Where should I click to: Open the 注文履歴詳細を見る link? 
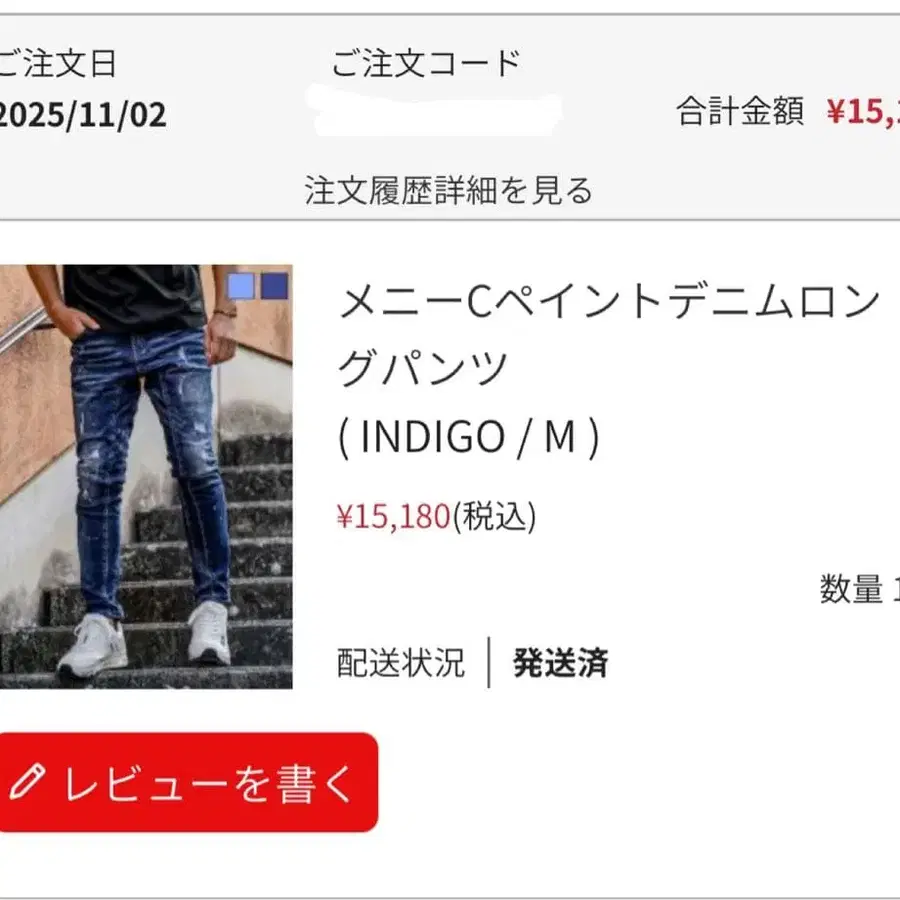[x=448, y=191]
